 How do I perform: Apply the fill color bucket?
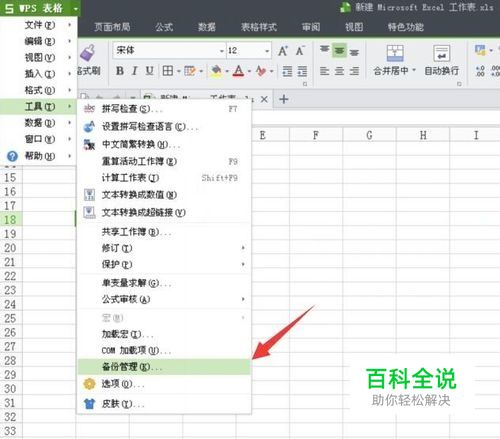click(216, 71)
